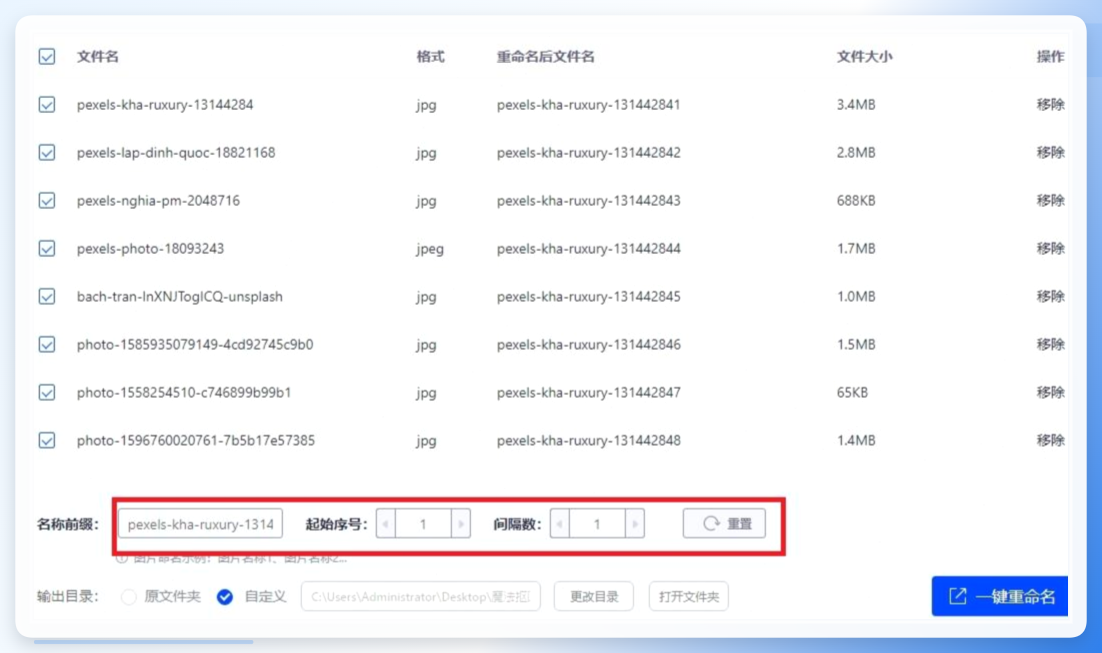This screenshot has width=1102, height=653.
Task: Remove the photo-1596760020761-7b5b17e57385 file
Action: [x=1050, y=441]
